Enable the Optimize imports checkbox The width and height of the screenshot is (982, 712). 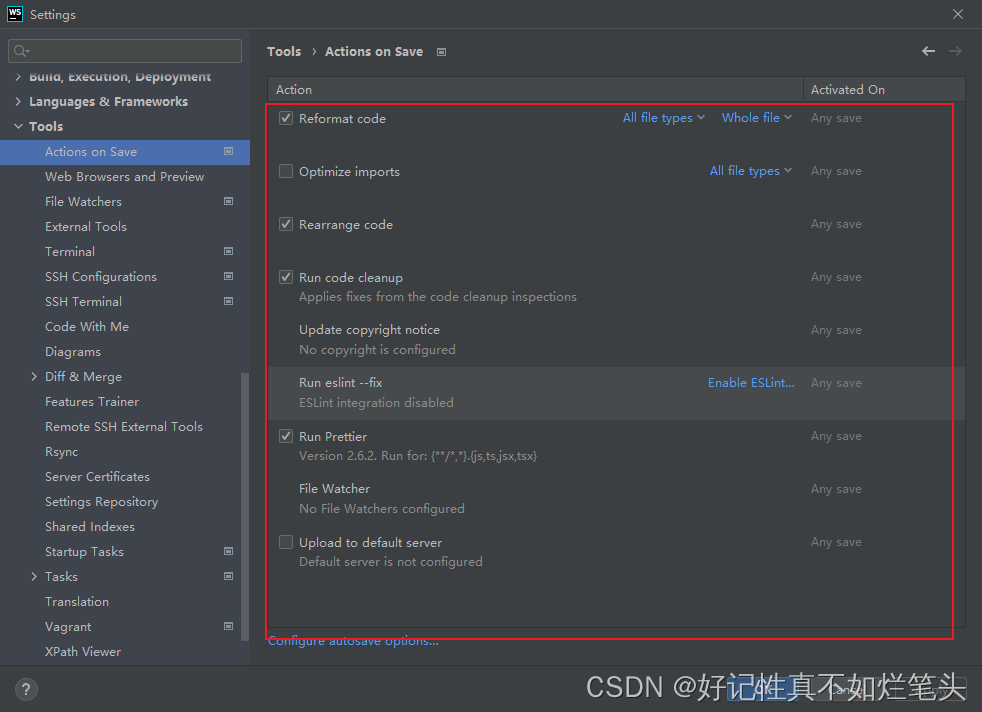(286, 171)
